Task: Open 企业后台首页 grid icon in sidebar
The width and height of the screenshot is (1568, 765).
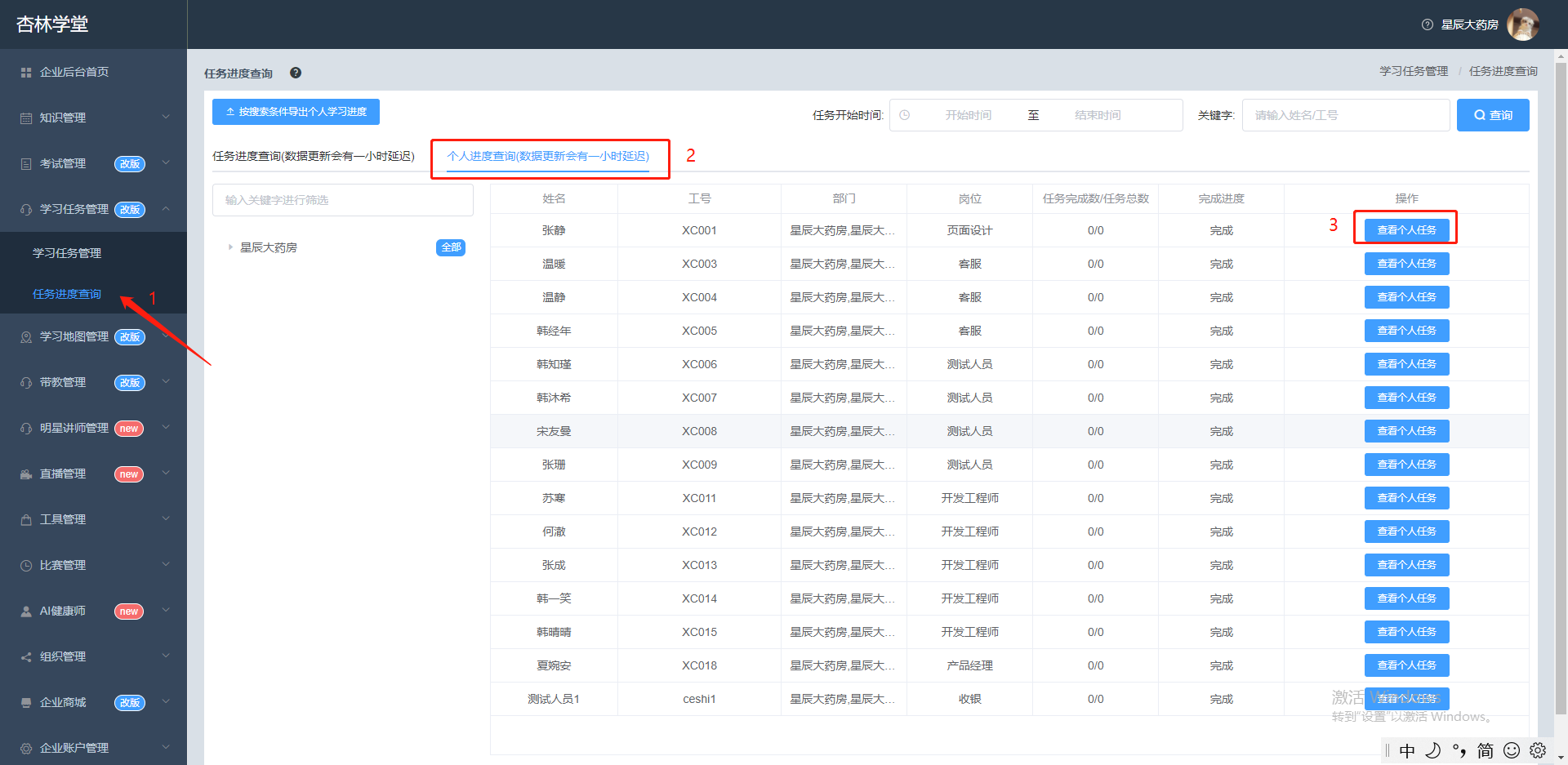Action: coord(26,73)
